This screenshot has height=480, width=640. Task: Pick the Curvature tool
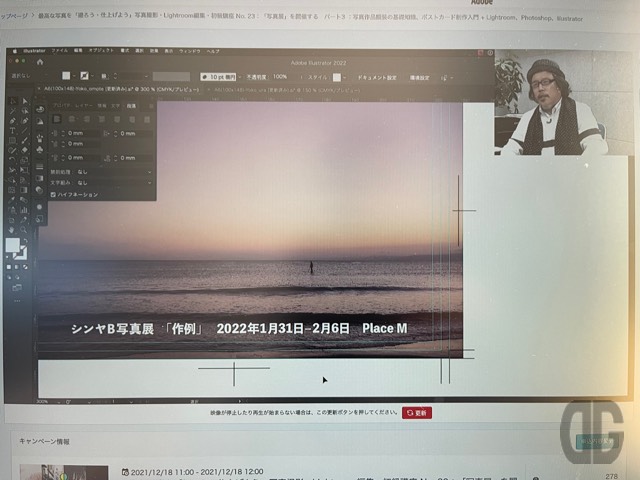tap(24, 121)
